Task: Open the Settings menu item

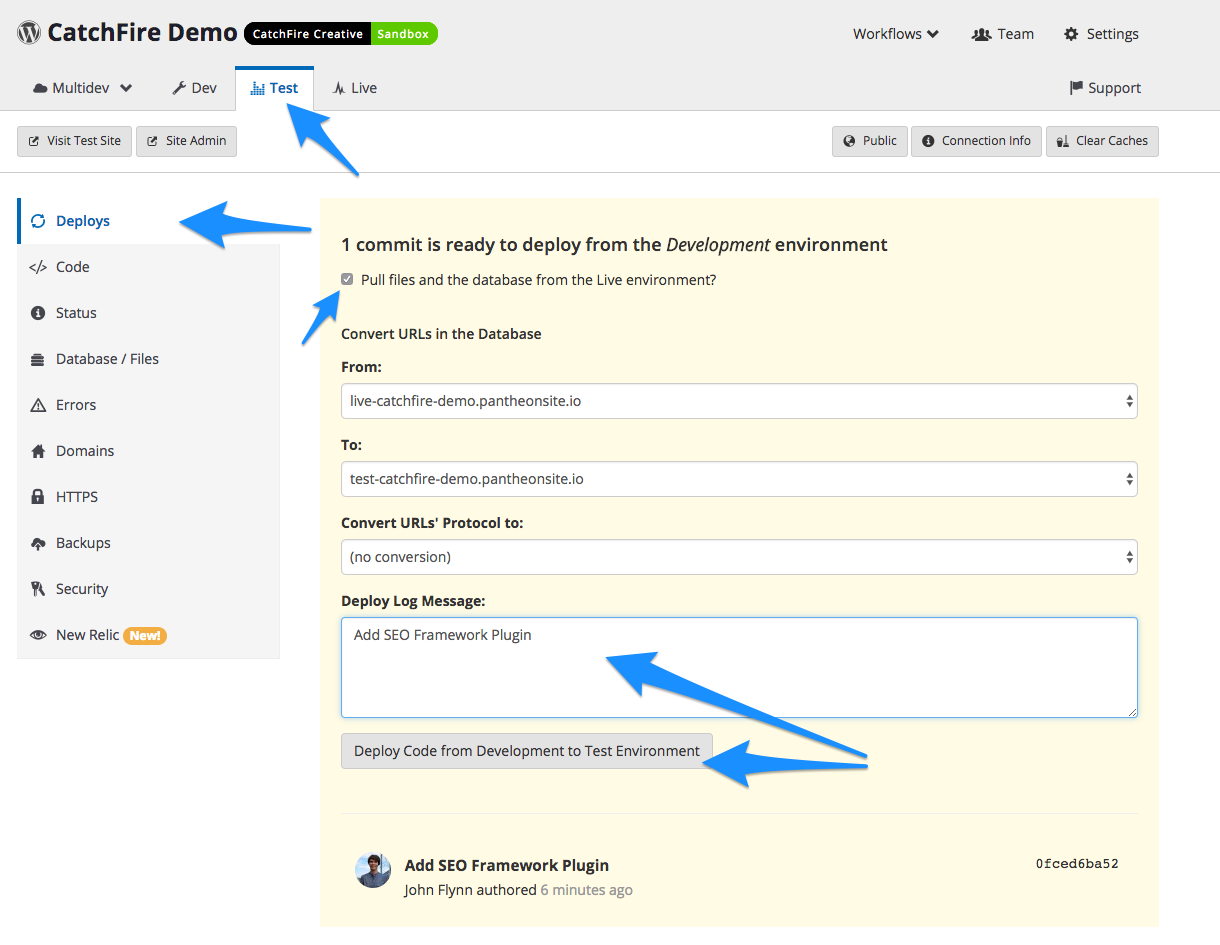Action: pos(1101,34)
